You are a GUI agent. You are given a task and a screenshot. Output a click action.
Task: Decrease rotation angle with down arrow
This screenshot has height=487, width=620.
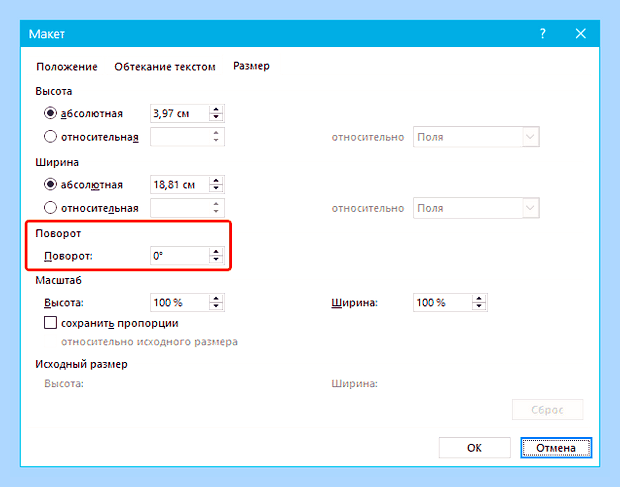[x=216, y=260]
